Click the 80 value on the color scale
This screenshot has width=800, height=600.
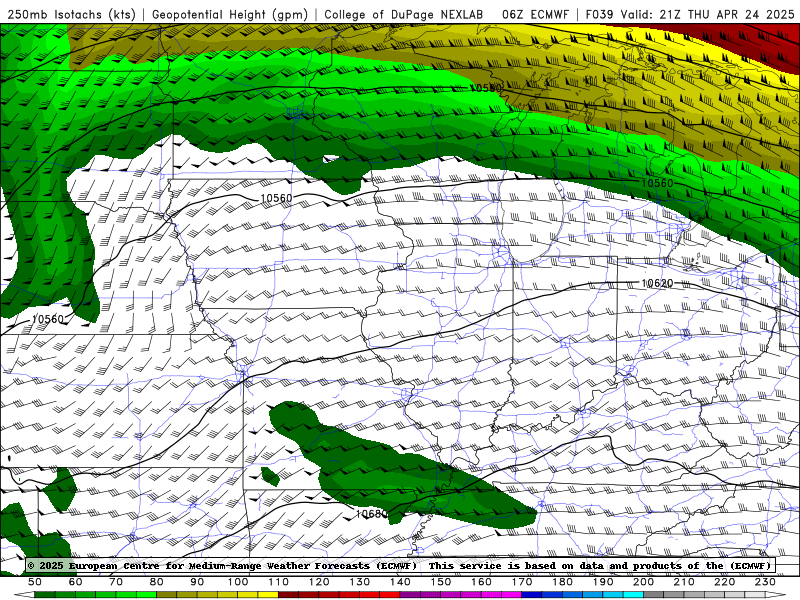tap(157, 582)
